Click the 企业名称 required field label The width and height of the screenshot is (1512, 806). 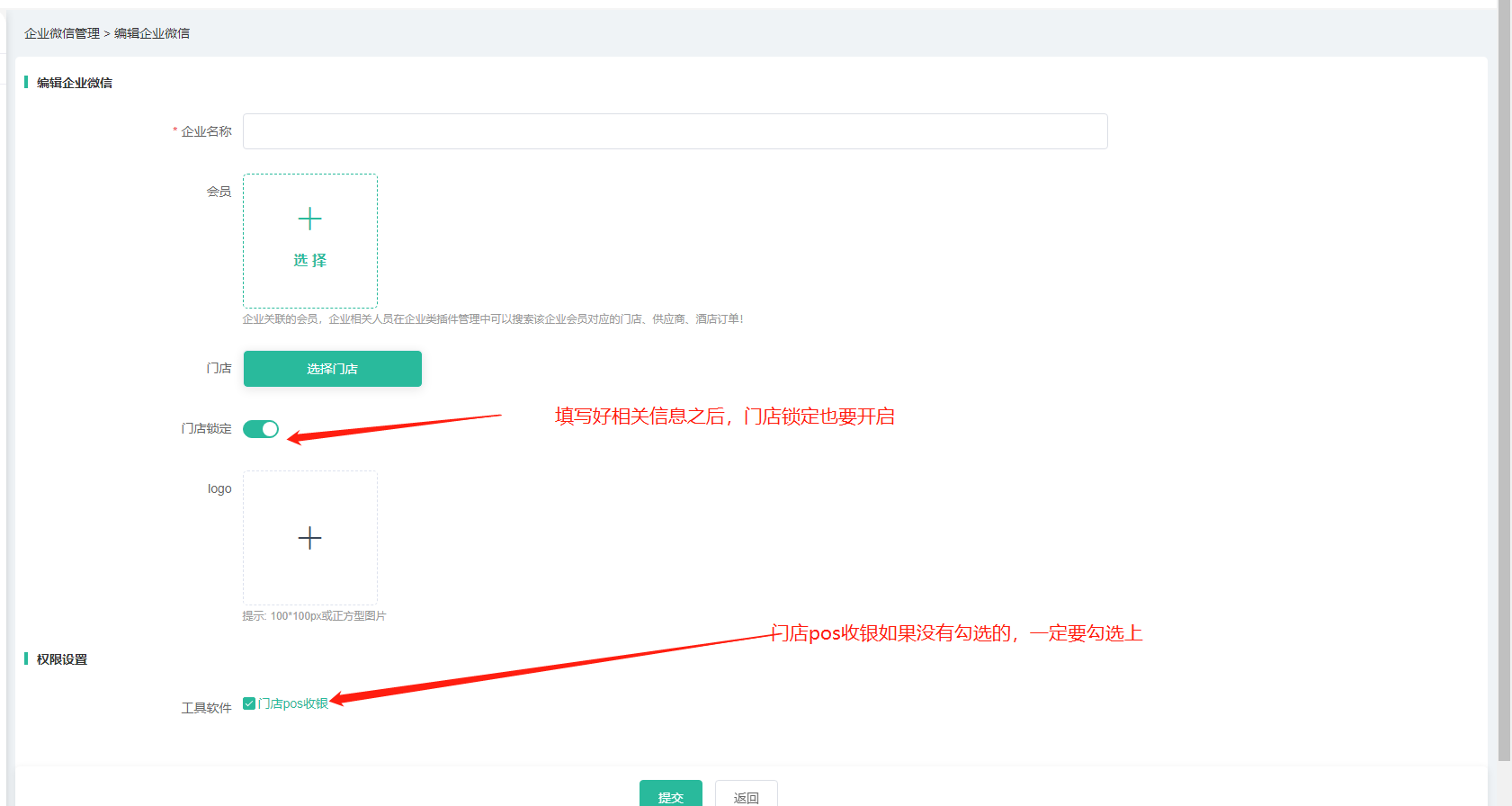[x=206, y=131]
